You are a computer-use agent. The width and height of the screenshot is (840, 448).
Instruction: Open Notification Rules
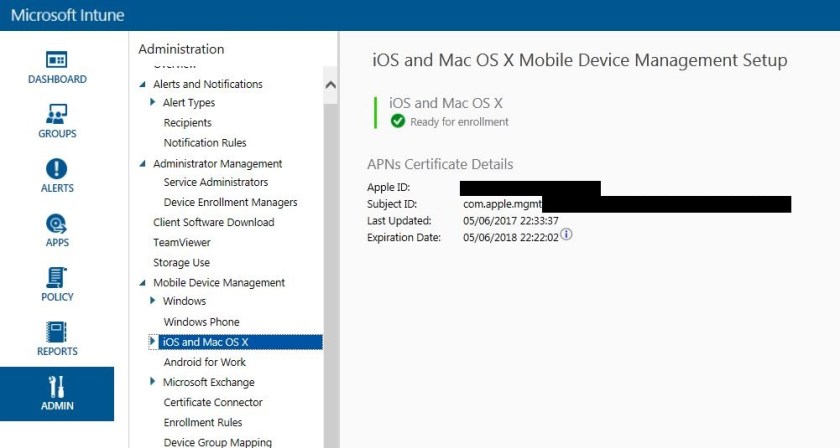click(x=205, y=143)
